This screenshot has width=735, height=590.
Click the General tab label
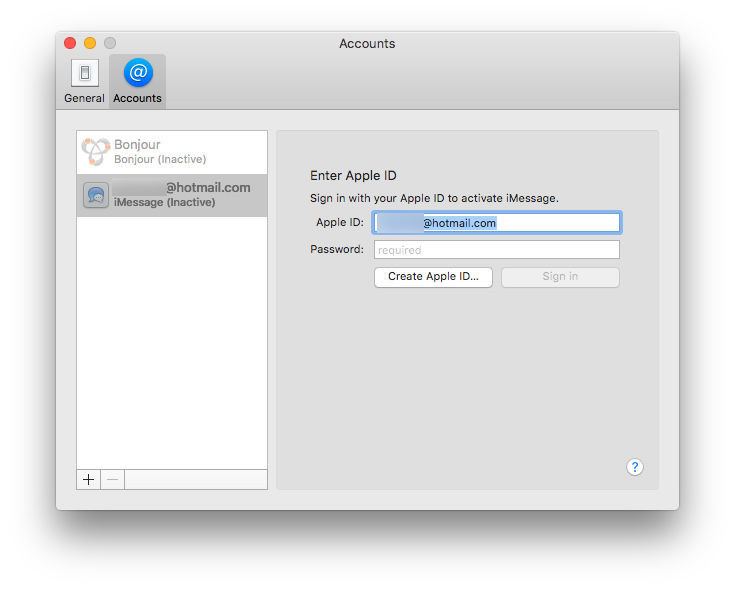click(x=84, y=98)
